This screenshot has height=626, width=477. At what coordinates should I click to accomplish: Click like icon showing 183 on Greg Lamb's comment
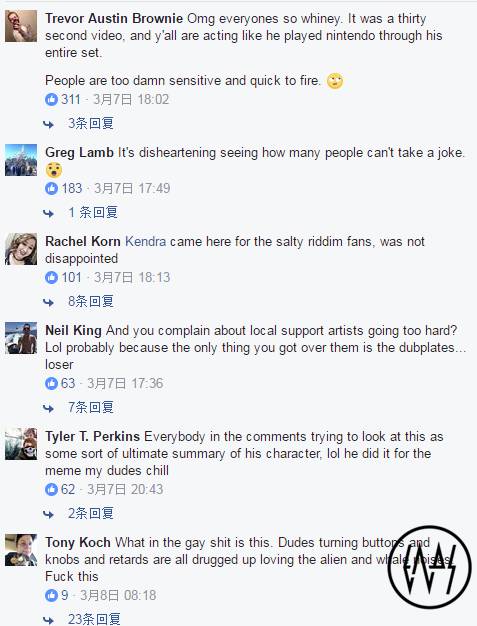click(x=51, y=188)
